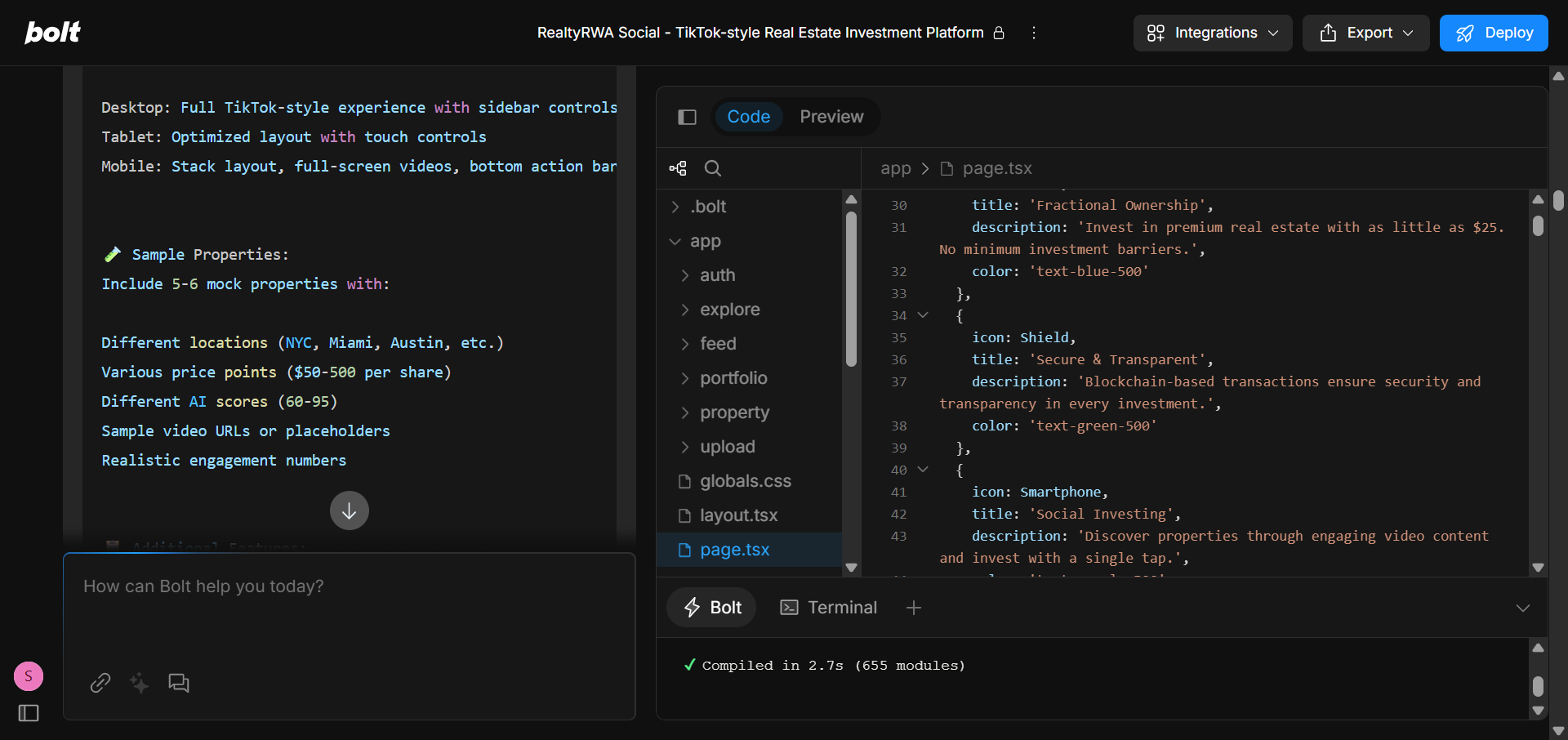The height and width of the screenshot is (740, 1568).
Task: Click 'Realistic engagement numbers' chat line
Action: tap(224, 461)
